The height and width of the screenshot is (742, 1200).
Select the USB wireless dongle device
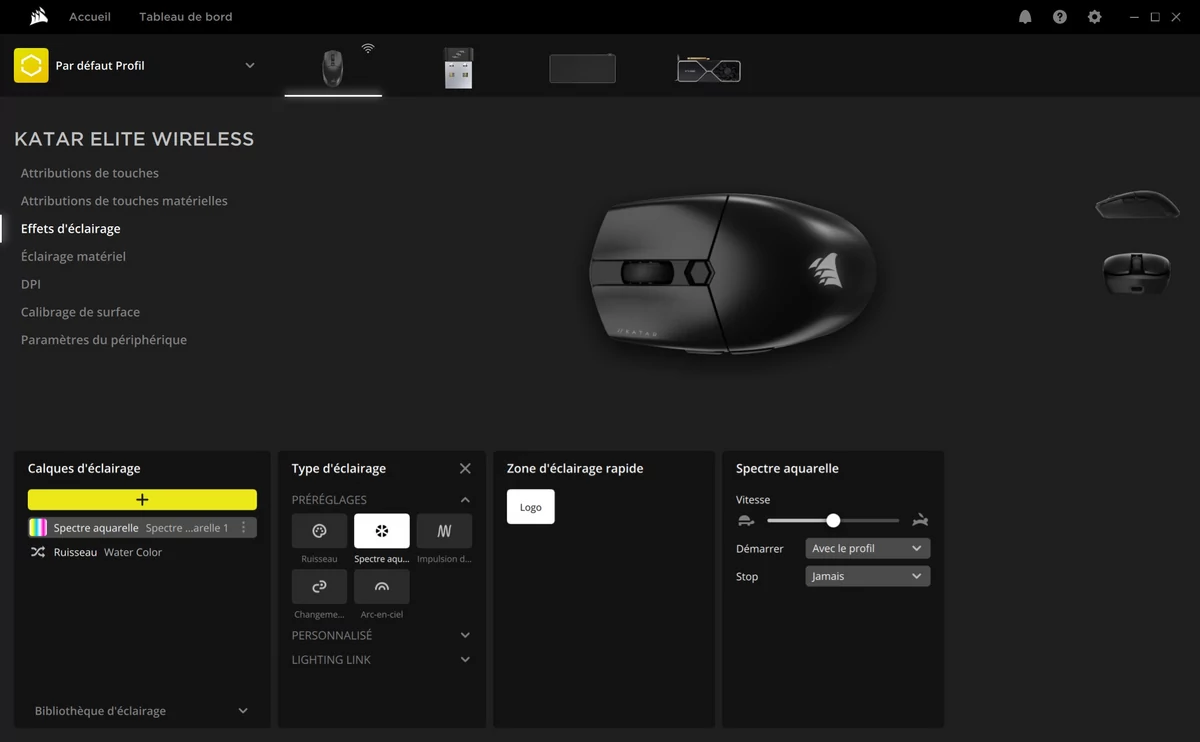coord(458,68)
